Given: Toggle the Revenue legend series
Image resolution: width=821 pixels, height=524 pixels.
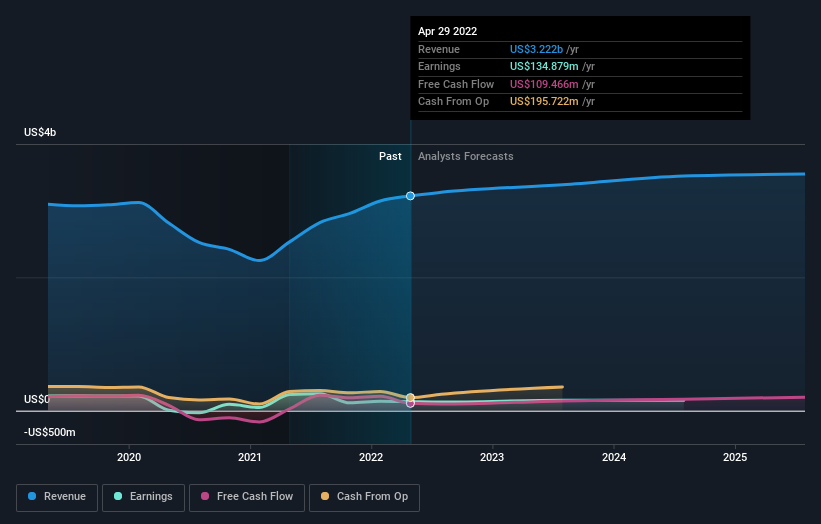Looking at the screenshot, I should pyautogui.click(x=57, y=497).
